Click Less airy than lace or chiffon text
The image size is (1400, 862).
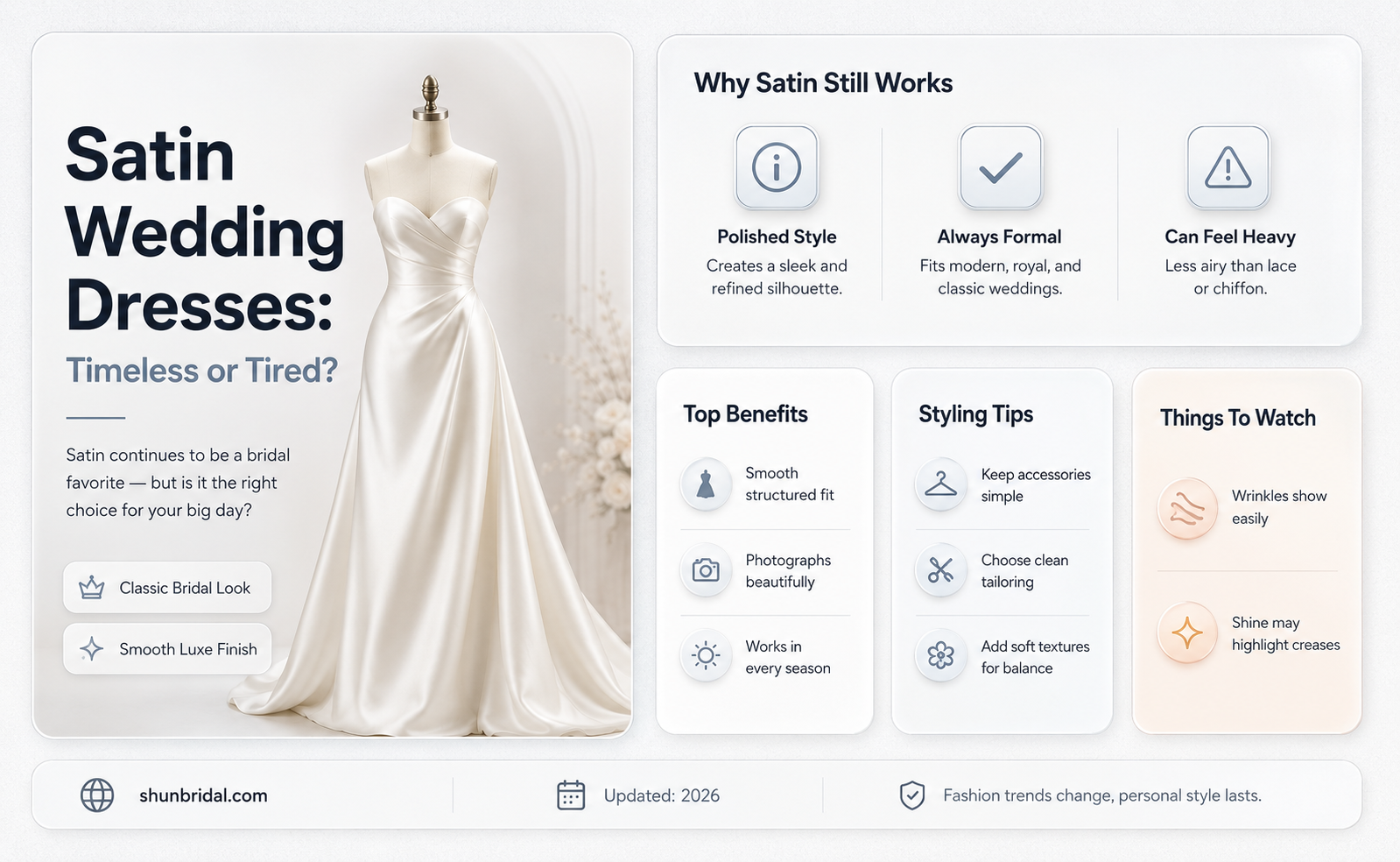1230,277
